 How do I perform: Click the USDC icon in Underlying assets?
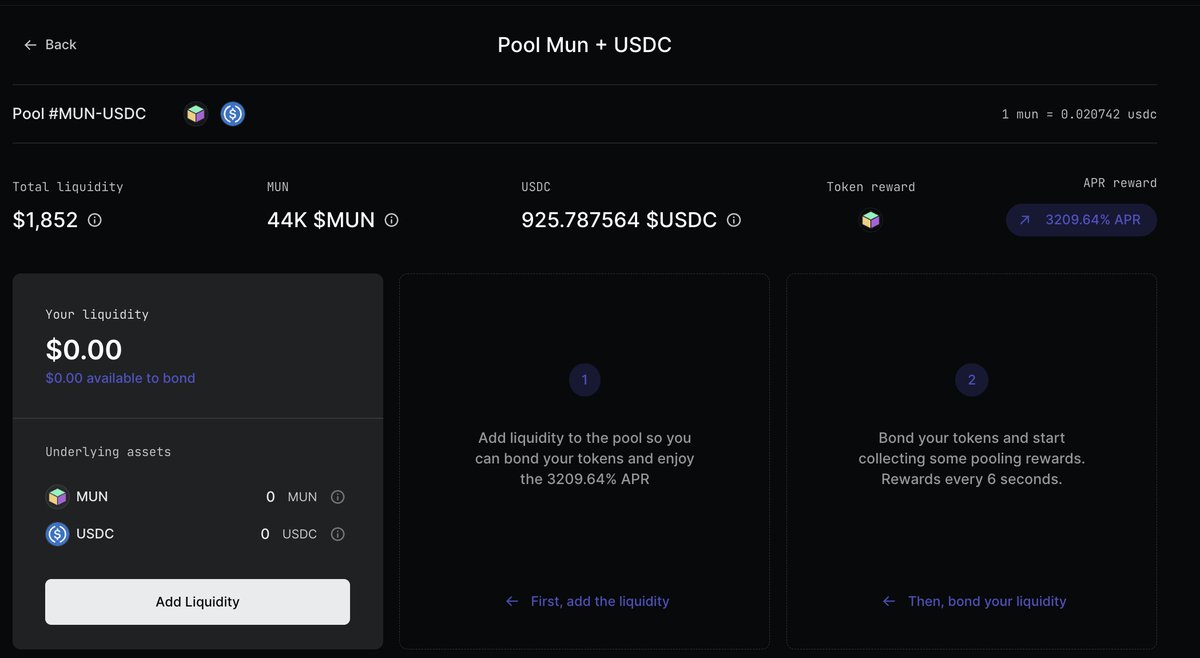coord(57,534)
